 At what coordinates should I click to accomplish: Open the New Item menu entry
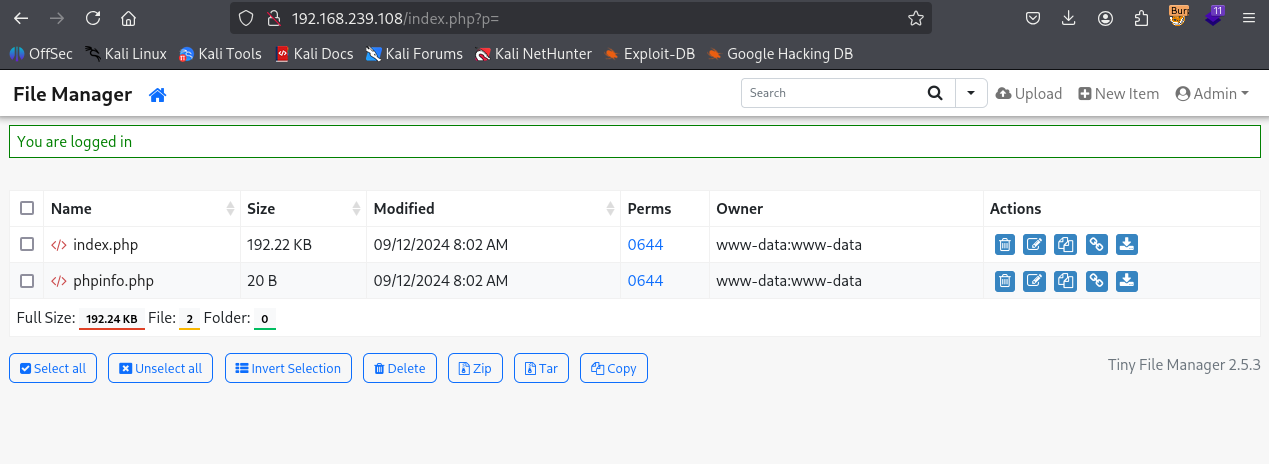point(1118,93)
